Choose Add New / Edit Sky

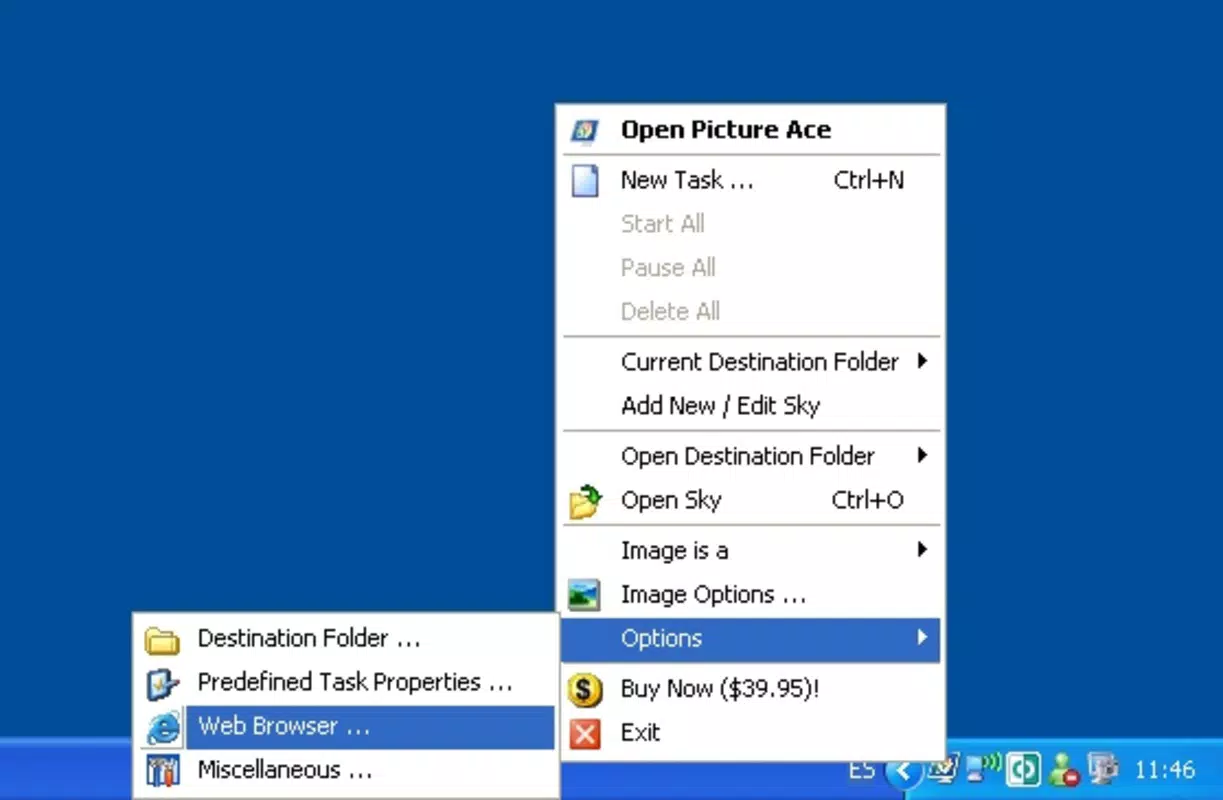point(751,406)
